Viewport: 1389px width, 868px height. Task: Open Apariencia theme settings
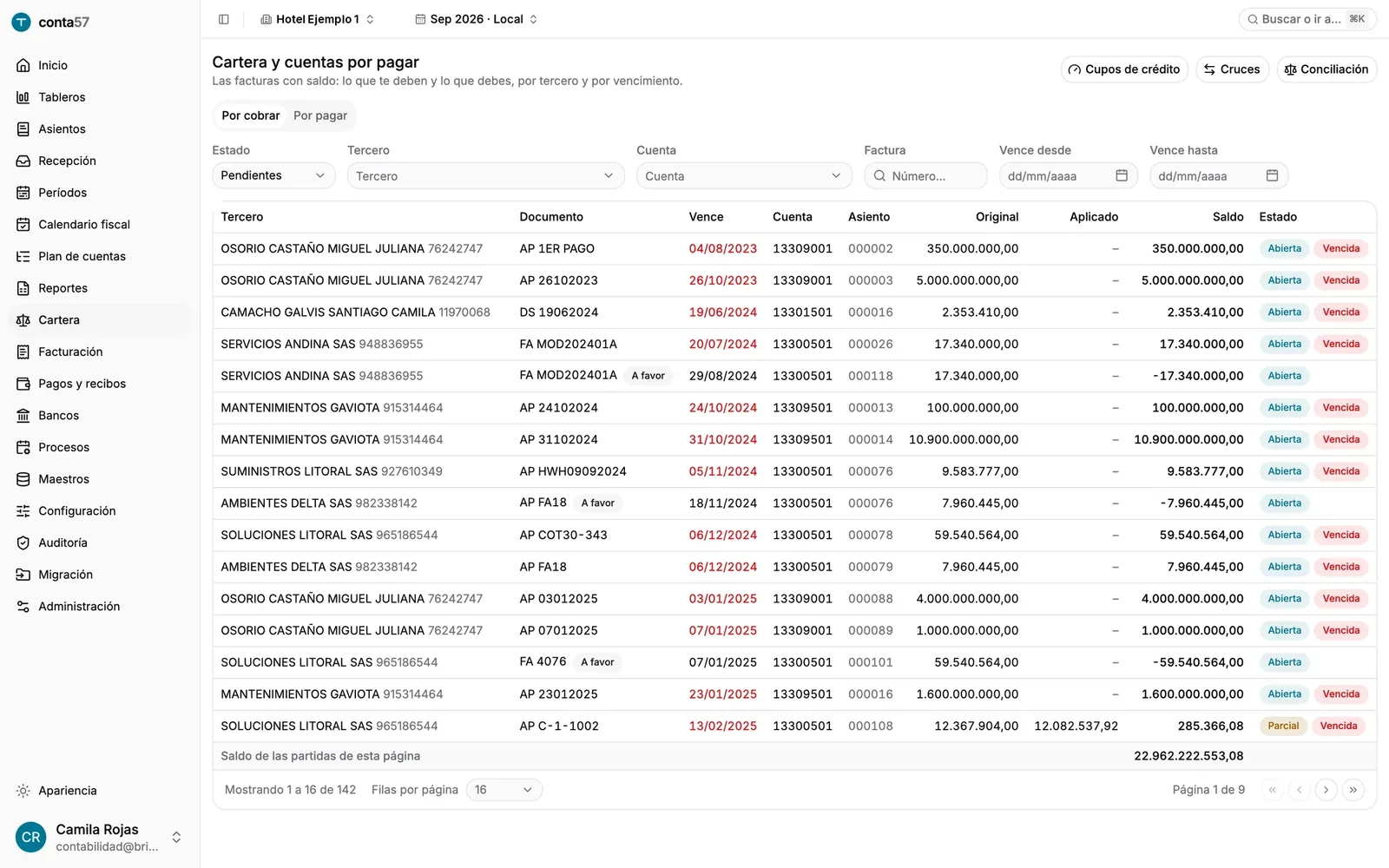click(x=68, y=791)
